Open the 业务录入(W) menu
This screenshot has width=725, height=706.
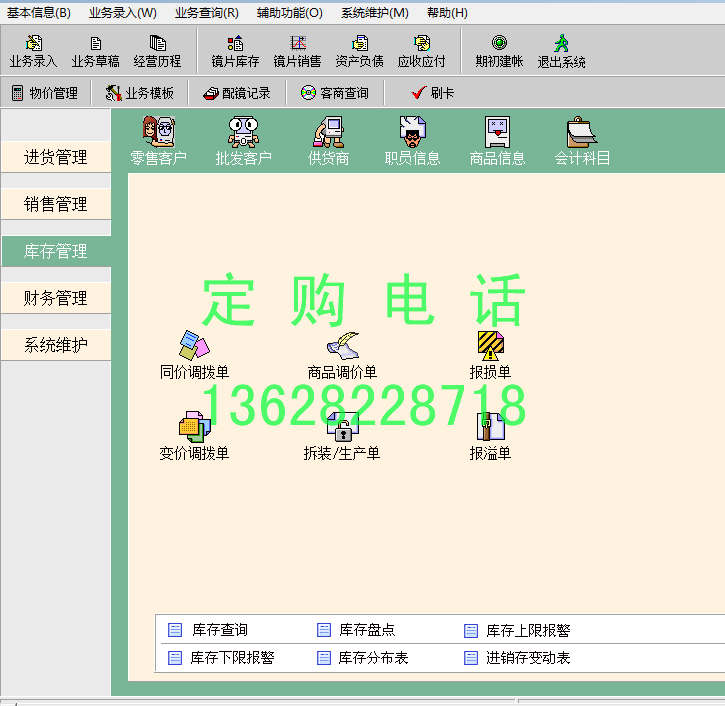123,12
